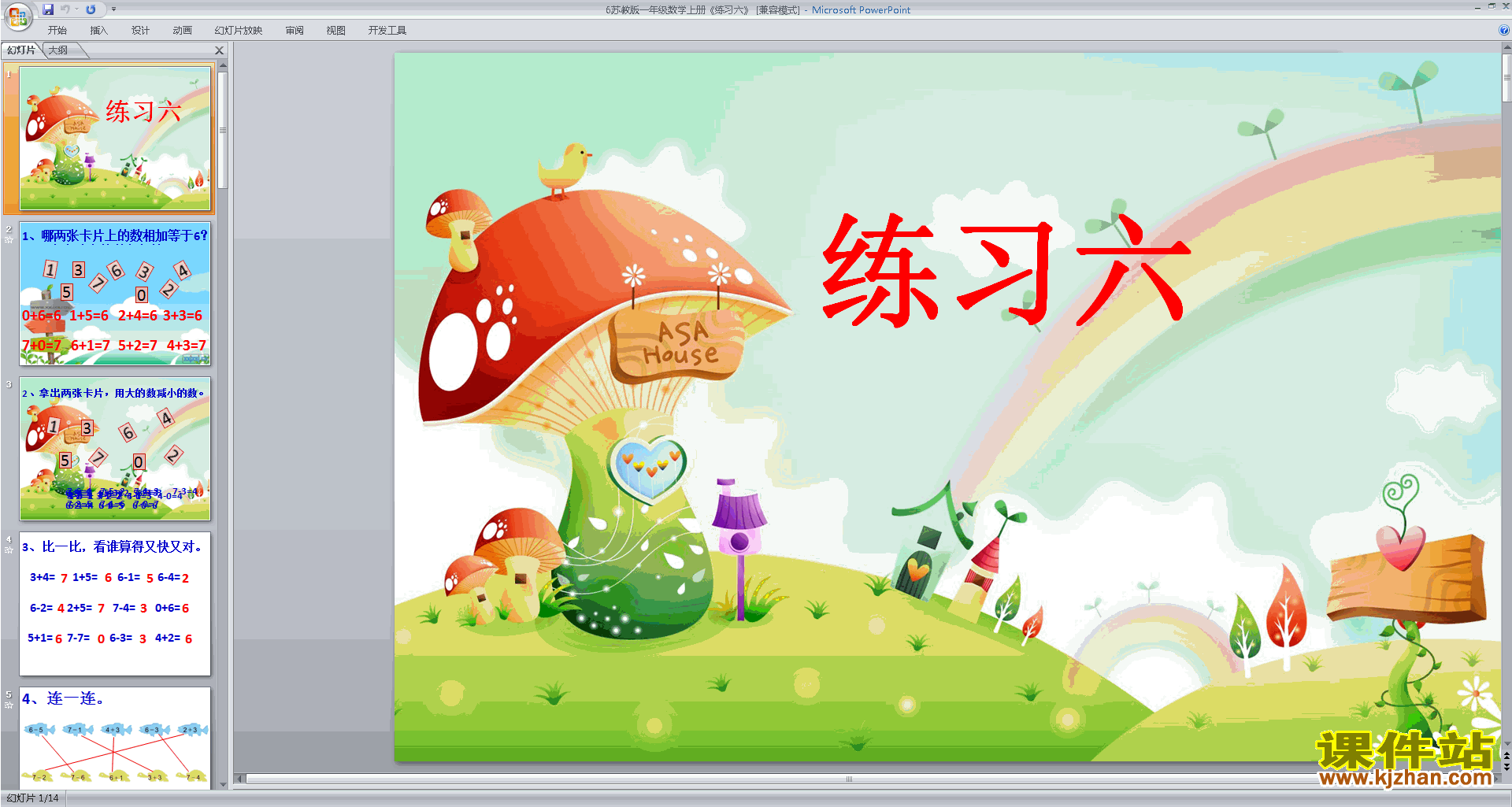Click the thumbnail pane scroll-up arrow
The width and height of the screenshot is (1512, 807).
[x=223, y=67]
